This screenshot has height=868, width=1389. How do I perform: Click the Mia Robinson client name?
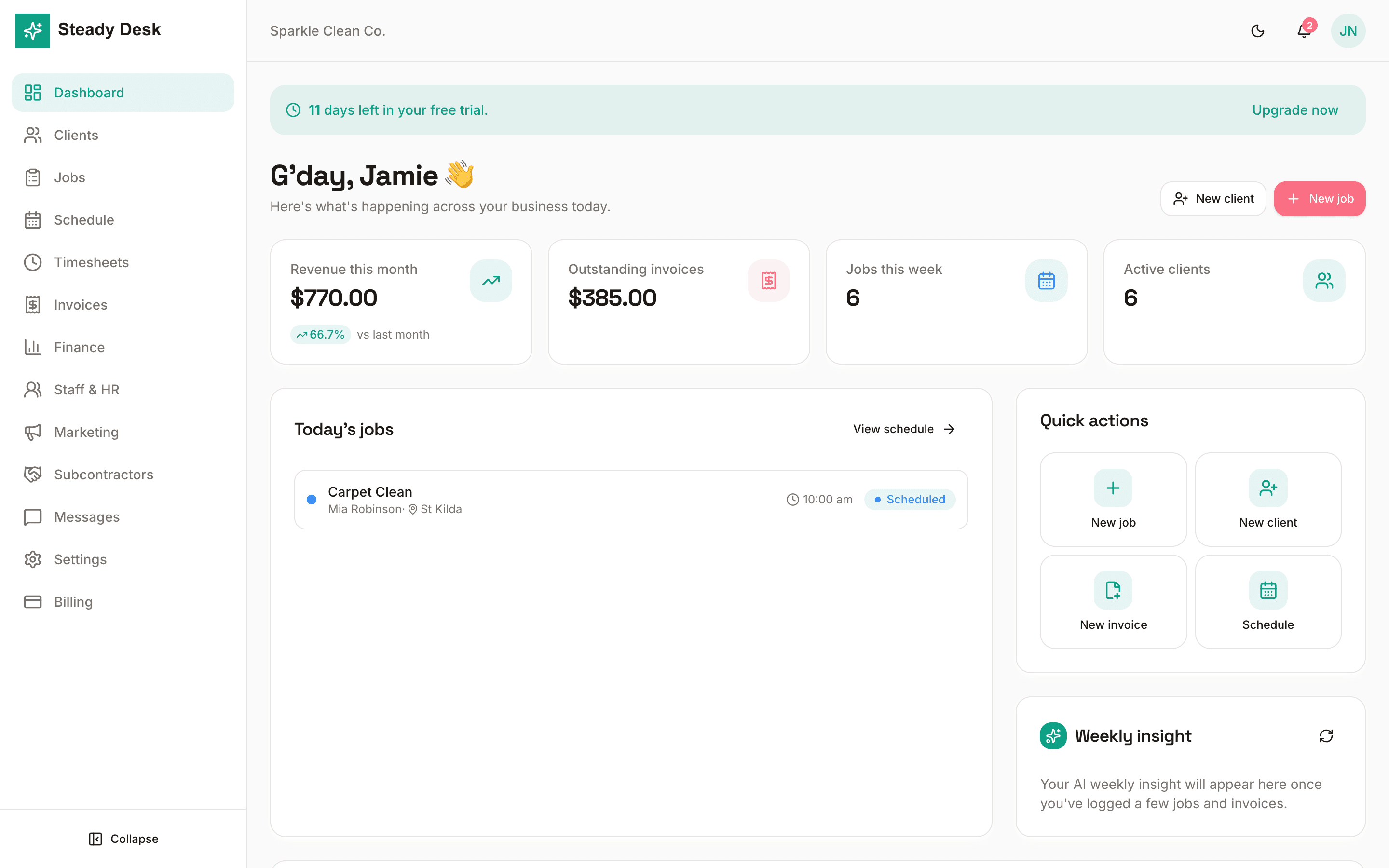click(365, 509)
